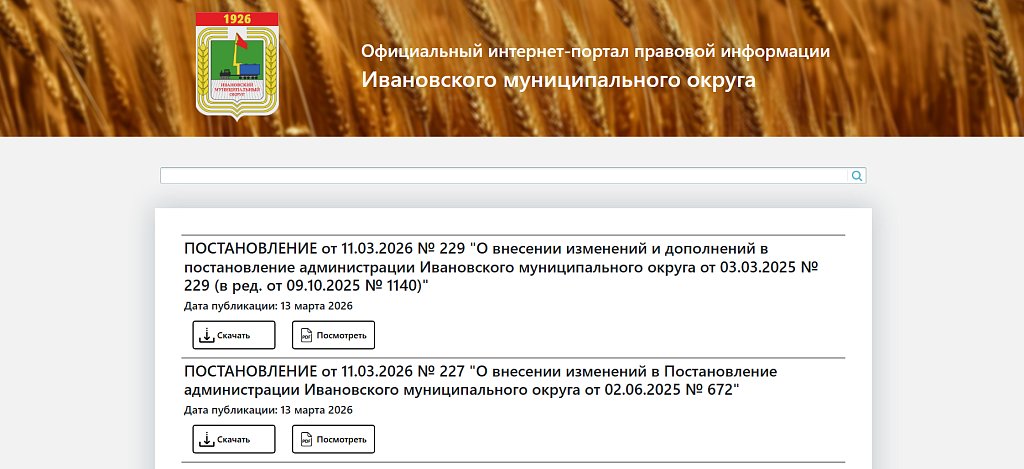Click PDF icon for resolution № 227
The image size is (1024, 469).
click(x=306, y=439)
